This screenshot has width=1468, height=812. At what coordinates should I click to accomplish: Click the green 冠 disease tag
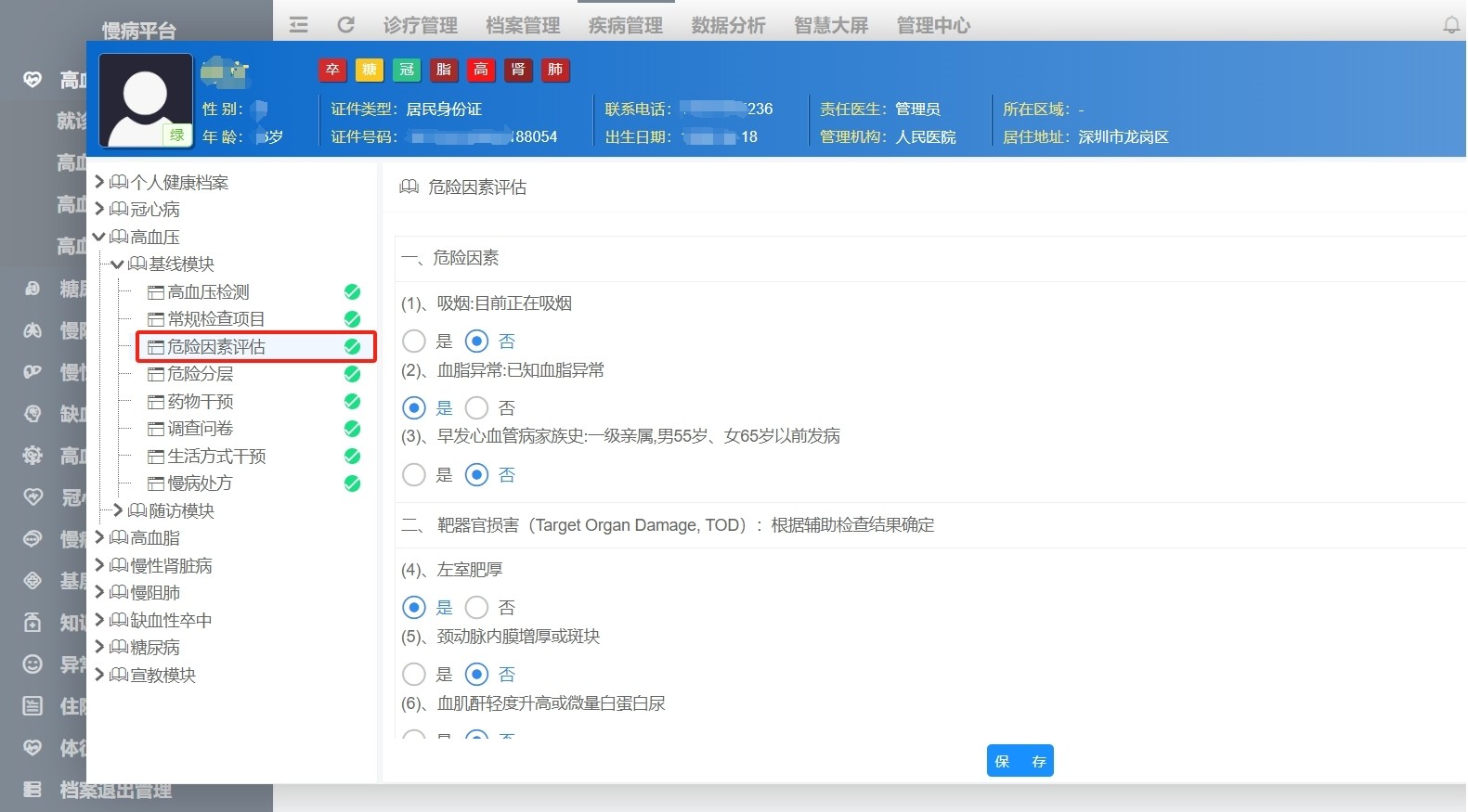[x=407, y=70]
